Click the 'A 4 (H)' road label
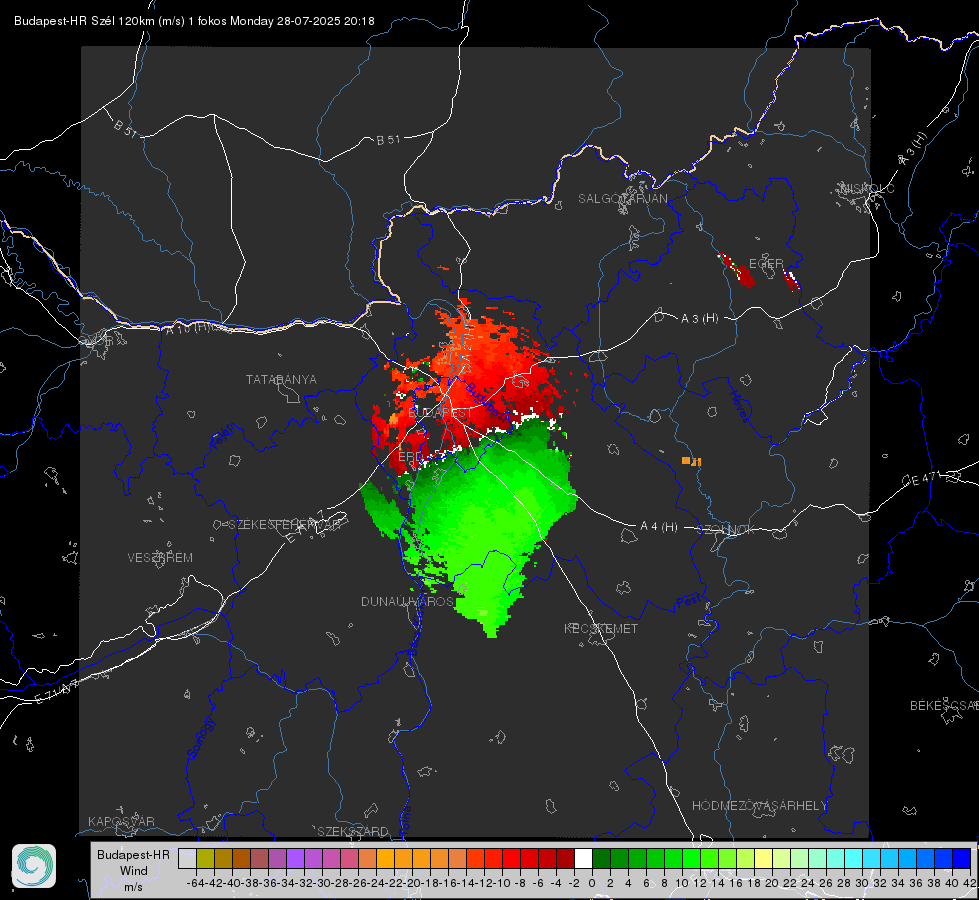Viewport: 979px width, 900px height. [x=659, y=527]
